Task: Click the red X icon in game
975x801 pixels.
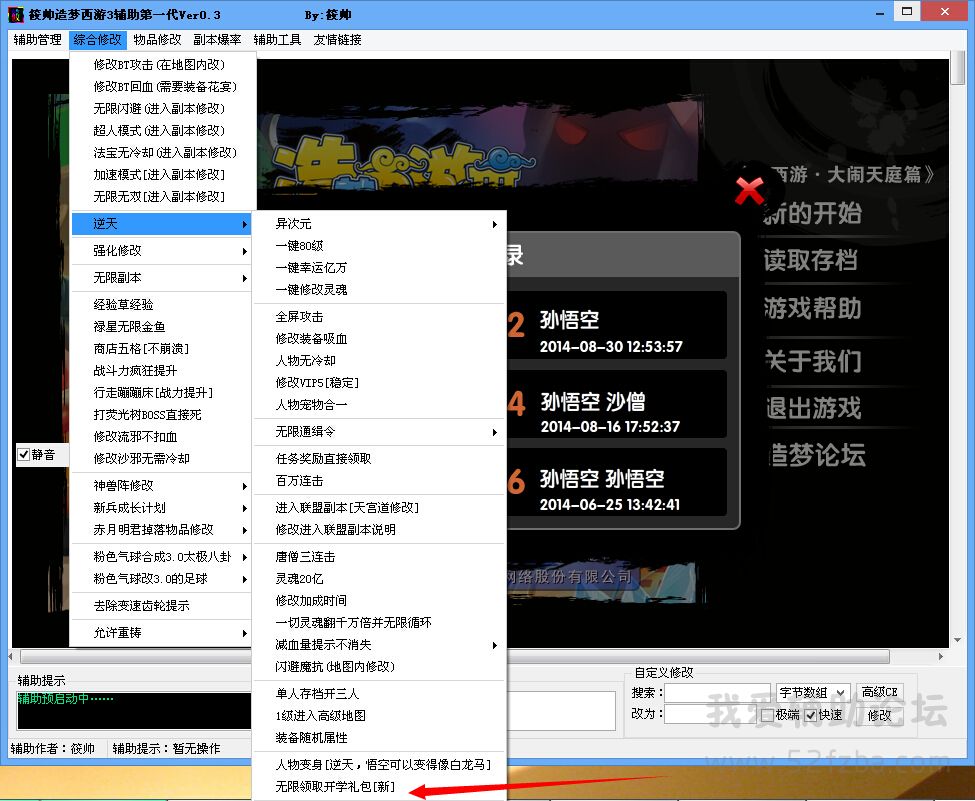Action: [749, 191]
